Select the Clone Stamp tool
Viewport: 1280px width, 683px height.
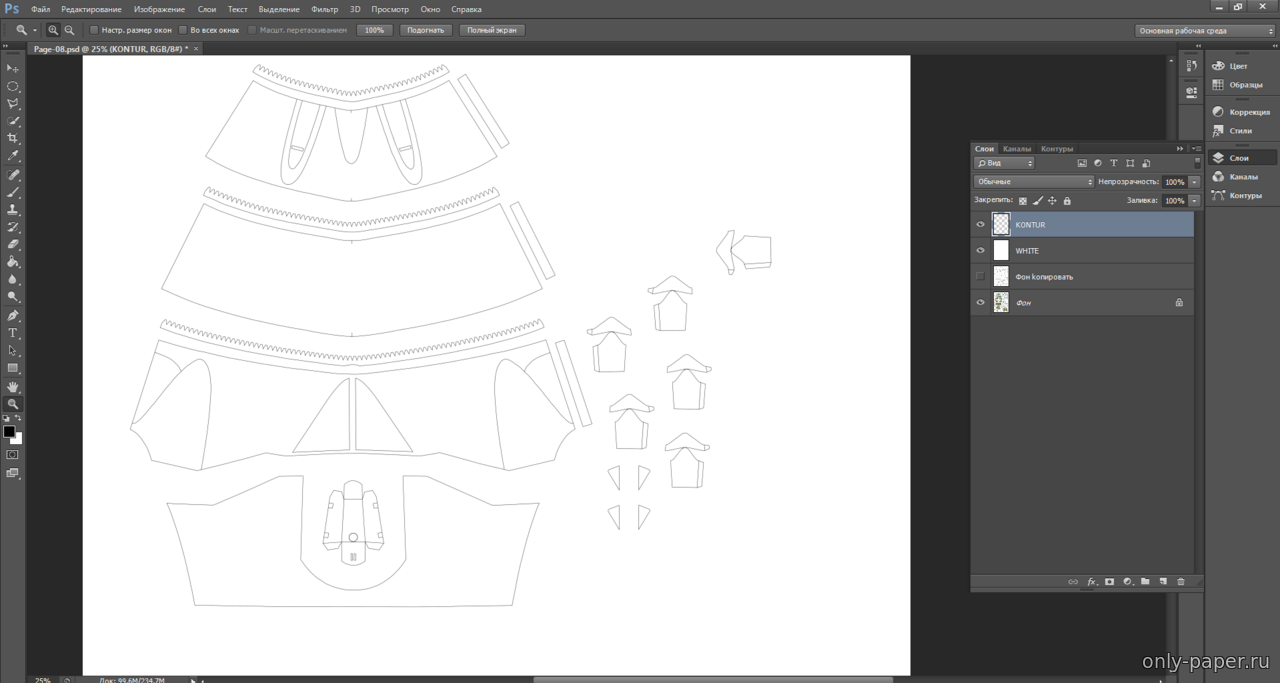13,209
